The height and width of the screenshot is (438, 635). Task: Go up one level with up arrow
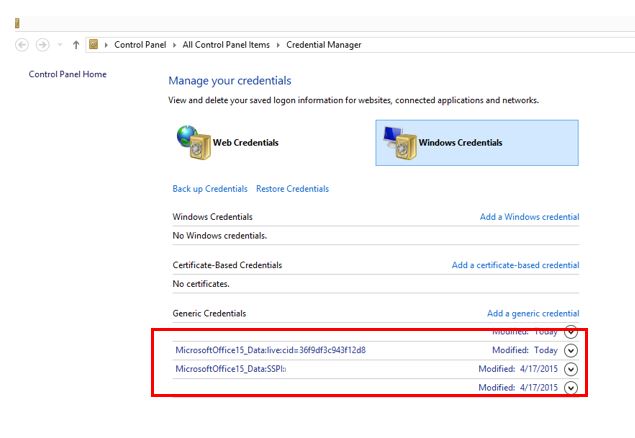click(x=76, y=45)
